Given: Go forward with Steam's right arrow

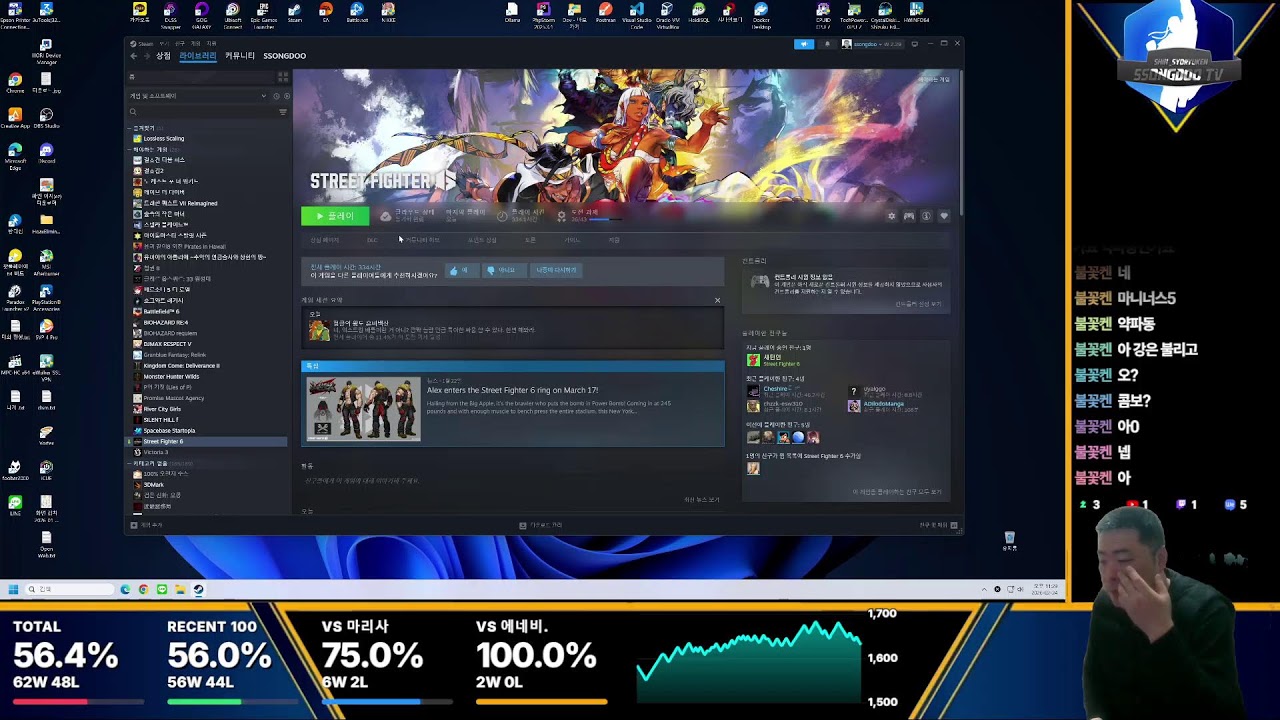Looking at the screenshot, I should coord(146,56).
